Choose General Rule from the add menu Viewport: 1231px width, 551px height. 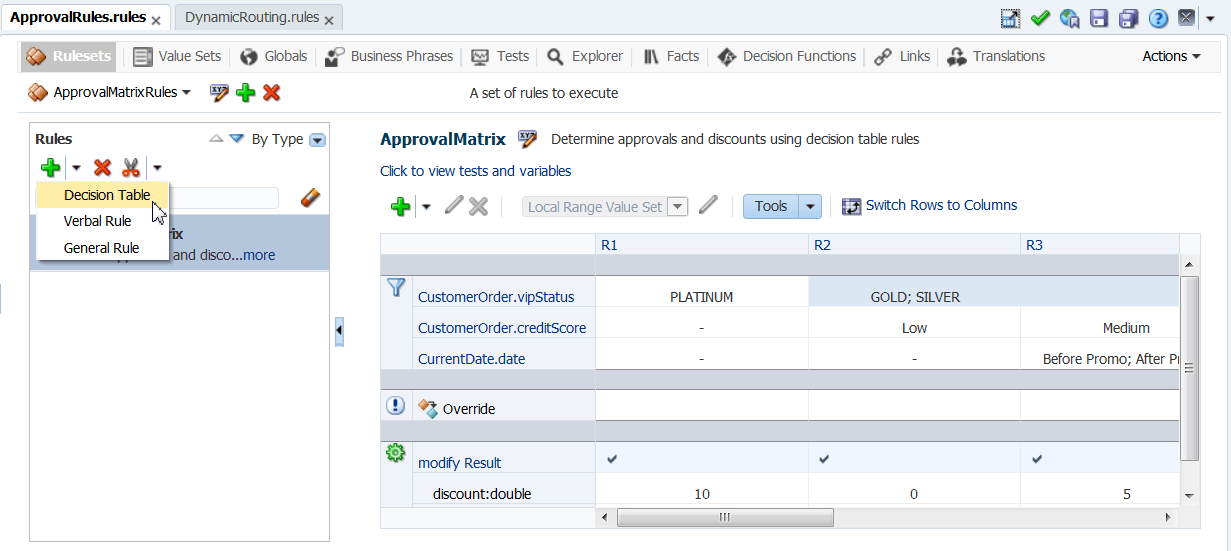[x=103, y=248]
